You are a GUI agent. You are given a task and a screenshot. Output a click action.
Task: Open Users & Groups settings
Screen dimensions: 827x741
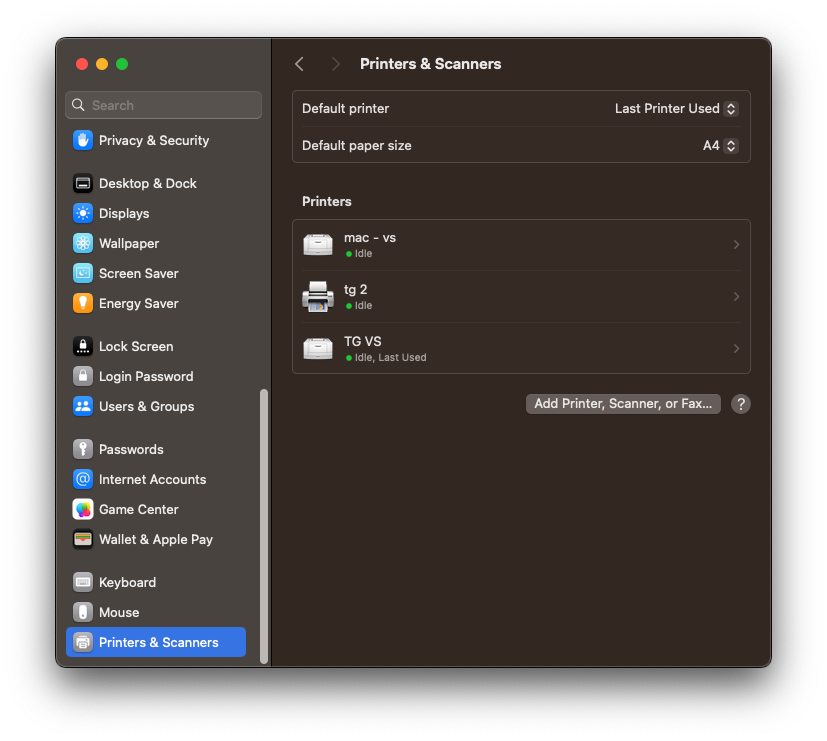point(156,407)
